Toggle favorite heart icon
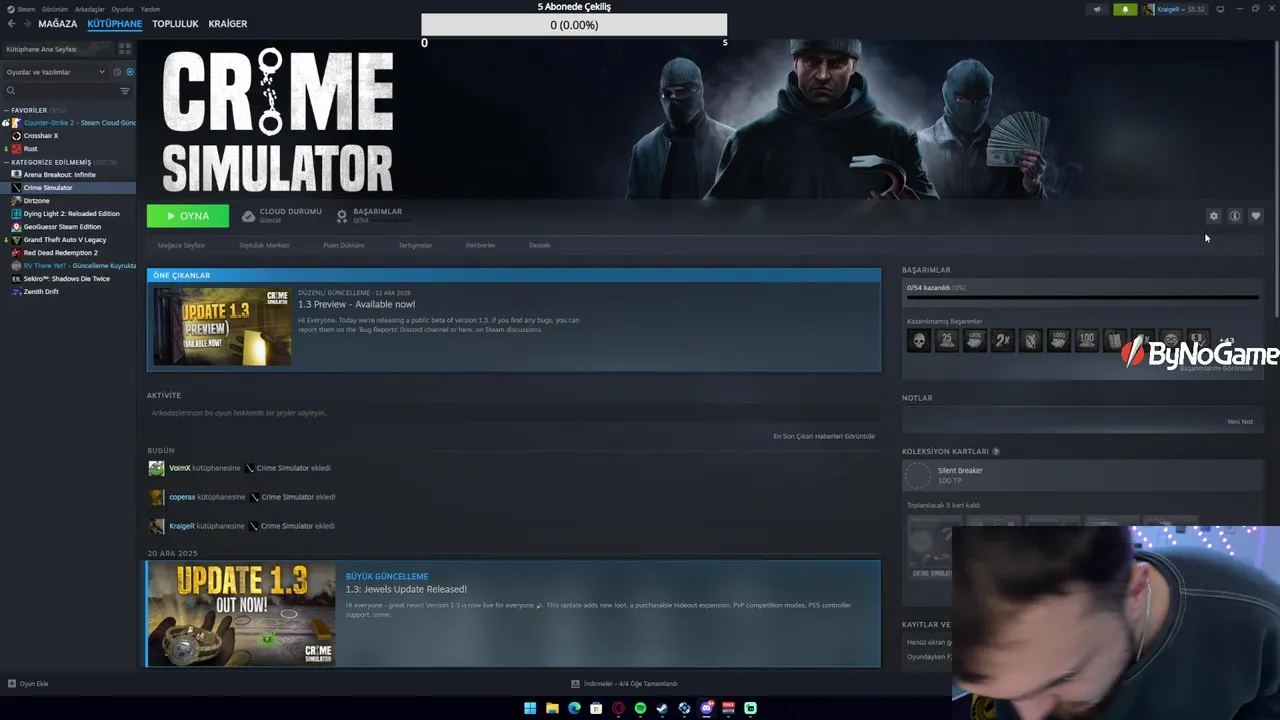 (x=1256, y=216)
